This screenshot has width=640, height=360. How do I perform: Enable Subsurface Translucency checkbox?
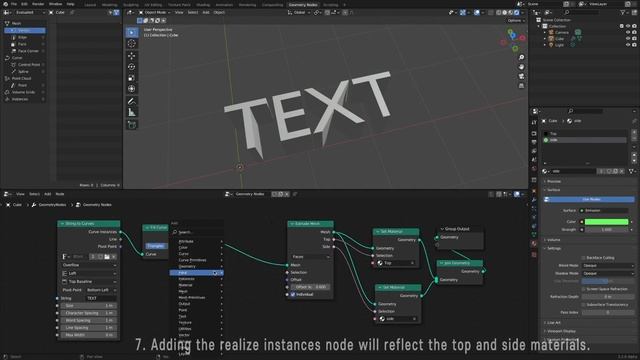(x=584, y=304)
